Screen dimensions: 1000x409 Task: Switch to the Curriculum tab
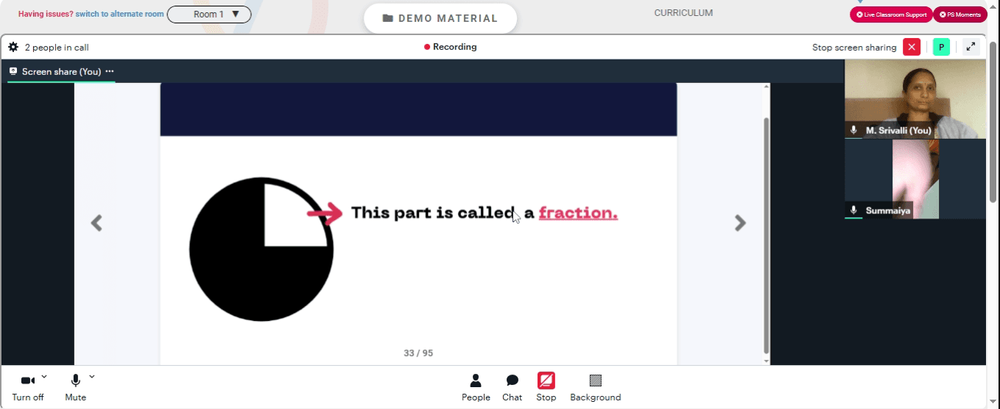[683, 13]
